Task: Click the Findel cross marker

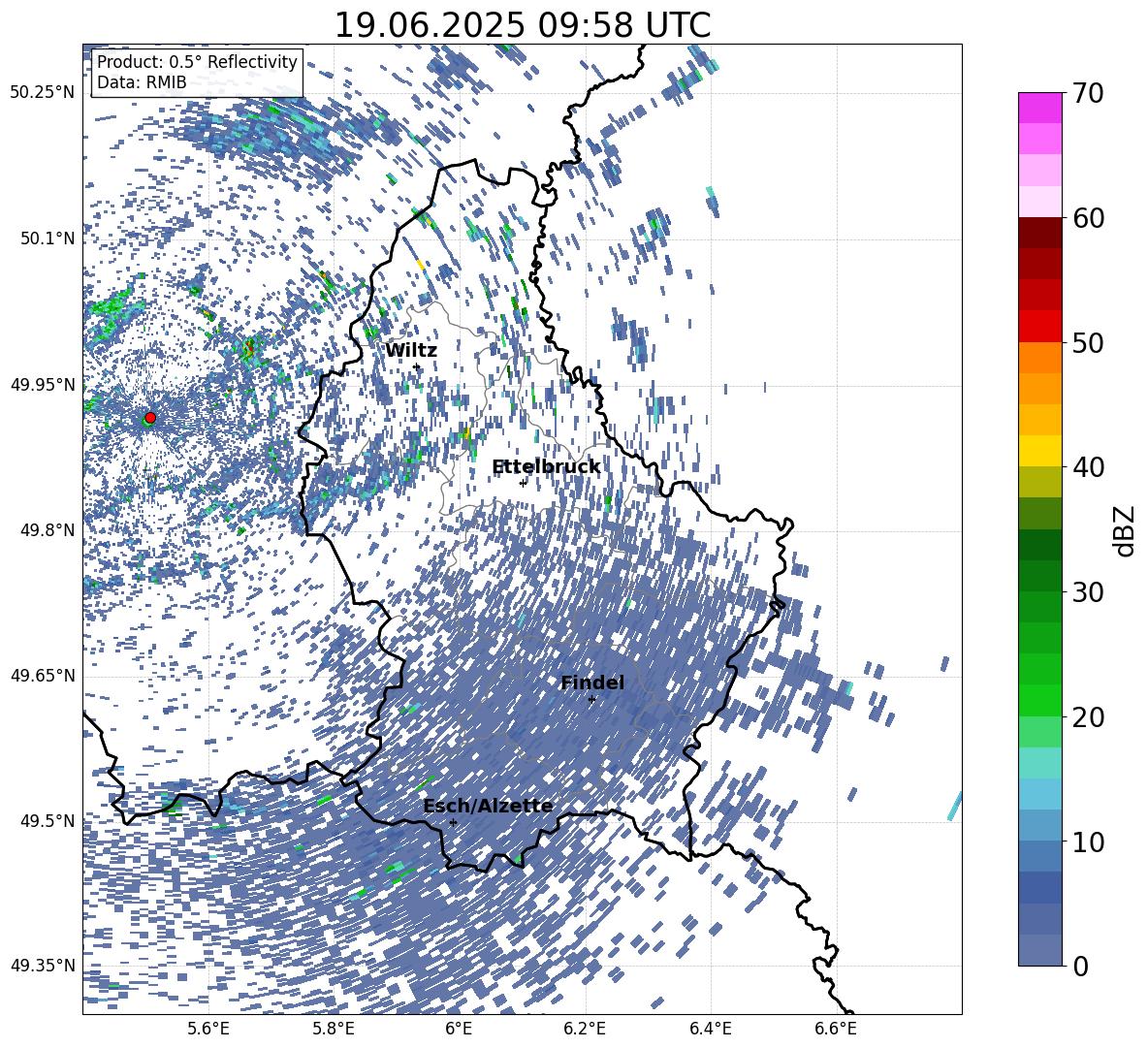Action: [x=591, y=700]
